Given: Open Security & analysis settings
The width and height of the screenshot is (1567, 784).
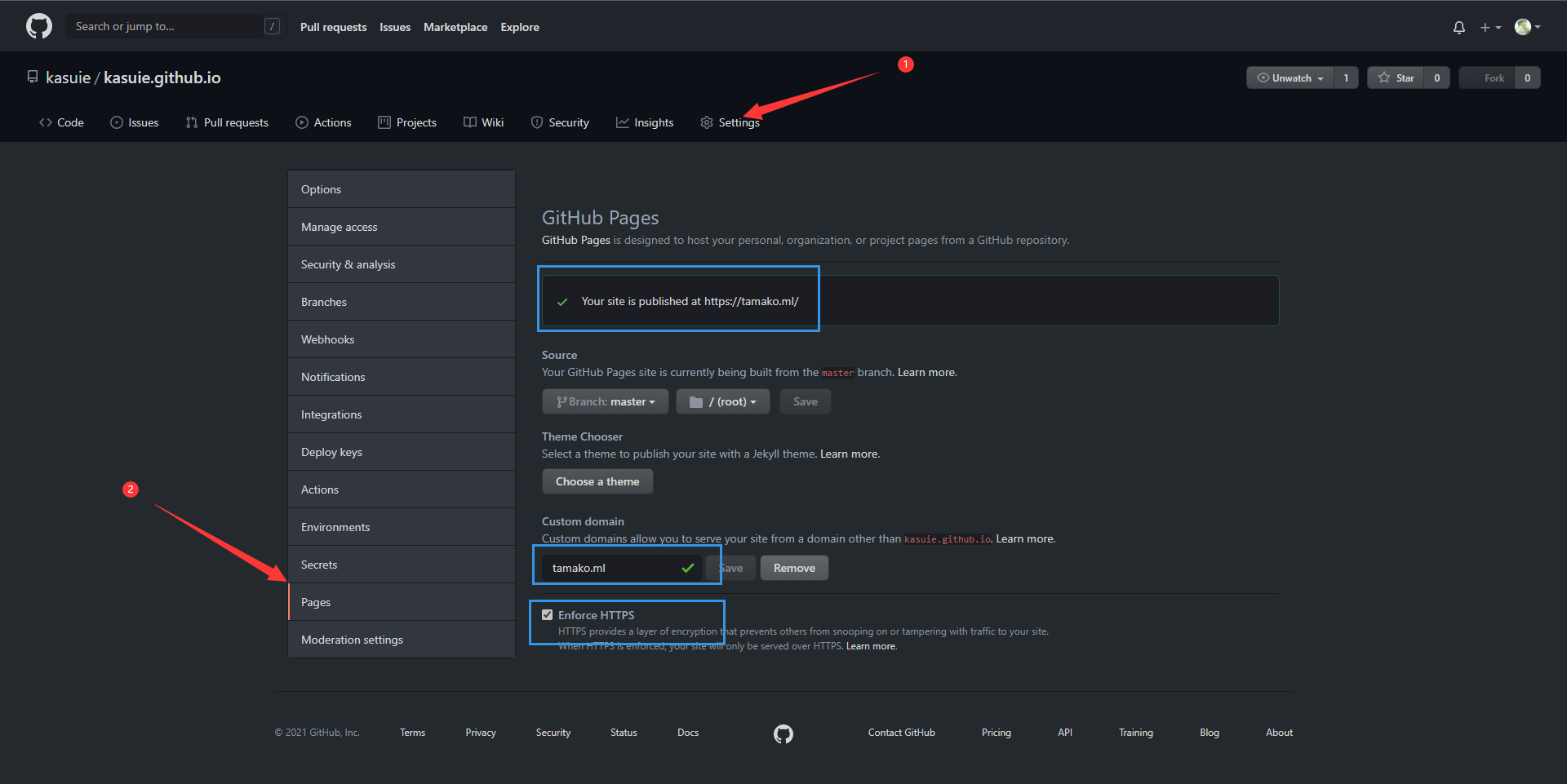Looking at the screenshot, I should 402,264.
